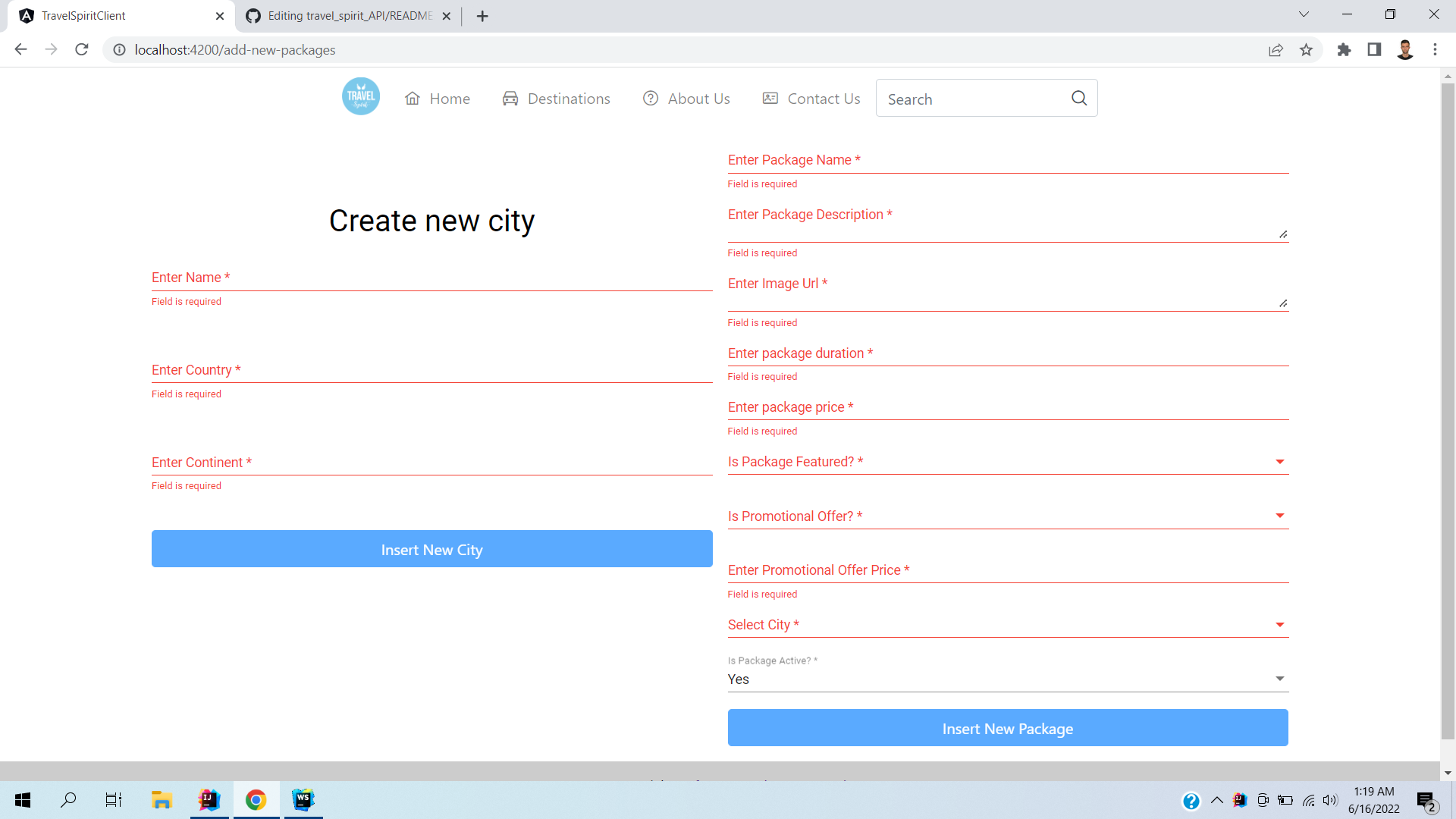
Task: Switch to the GitHub README editing tab
Action: pos(349,16)
